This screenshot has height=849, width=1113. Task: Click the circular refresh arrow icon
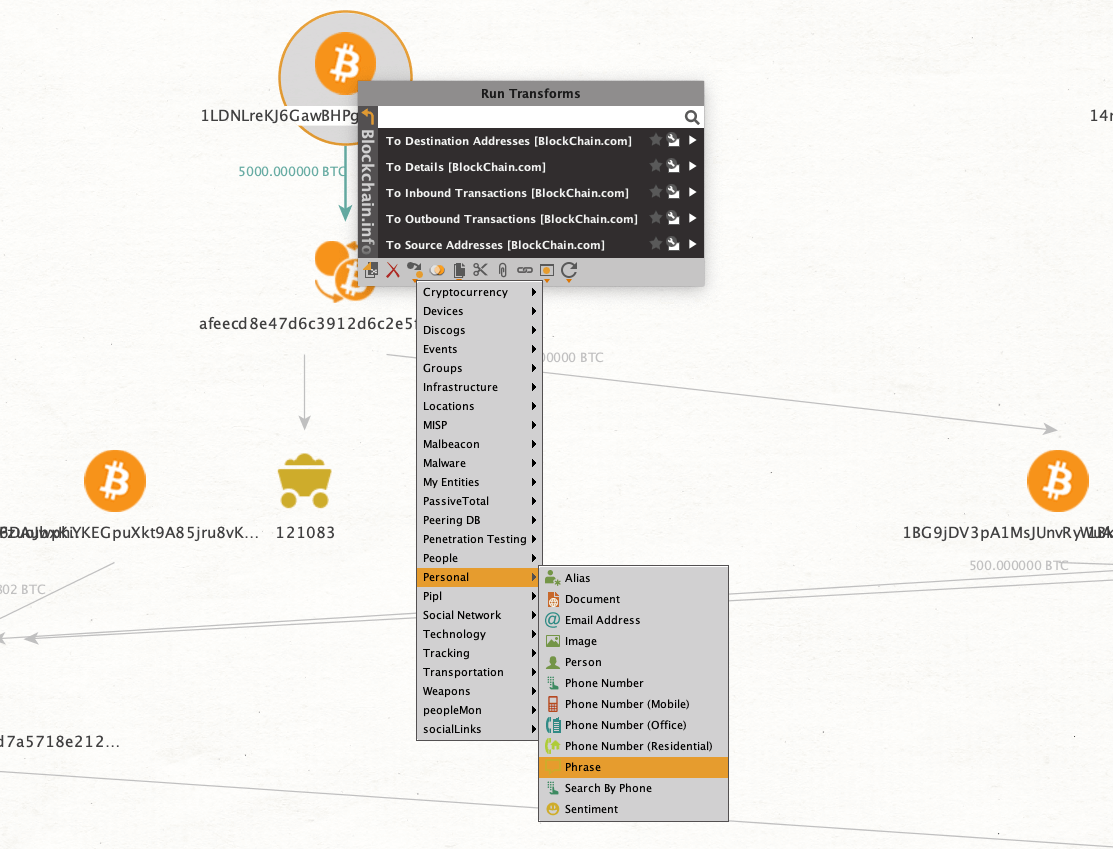[x=569, y=270]
